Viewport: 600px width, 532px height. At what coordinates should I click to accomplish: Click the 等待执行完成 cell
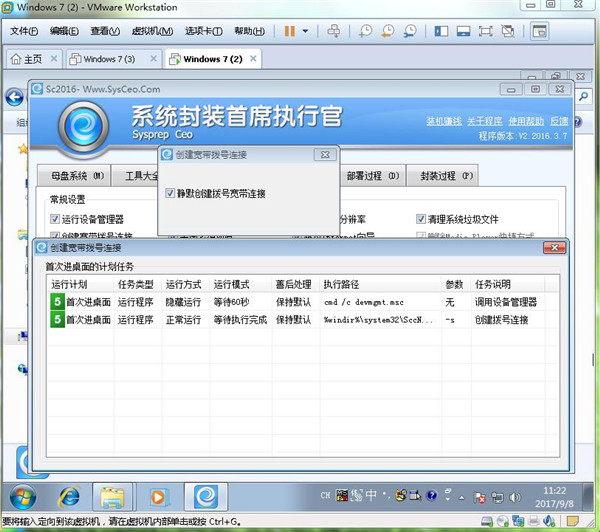coord(240,320)
